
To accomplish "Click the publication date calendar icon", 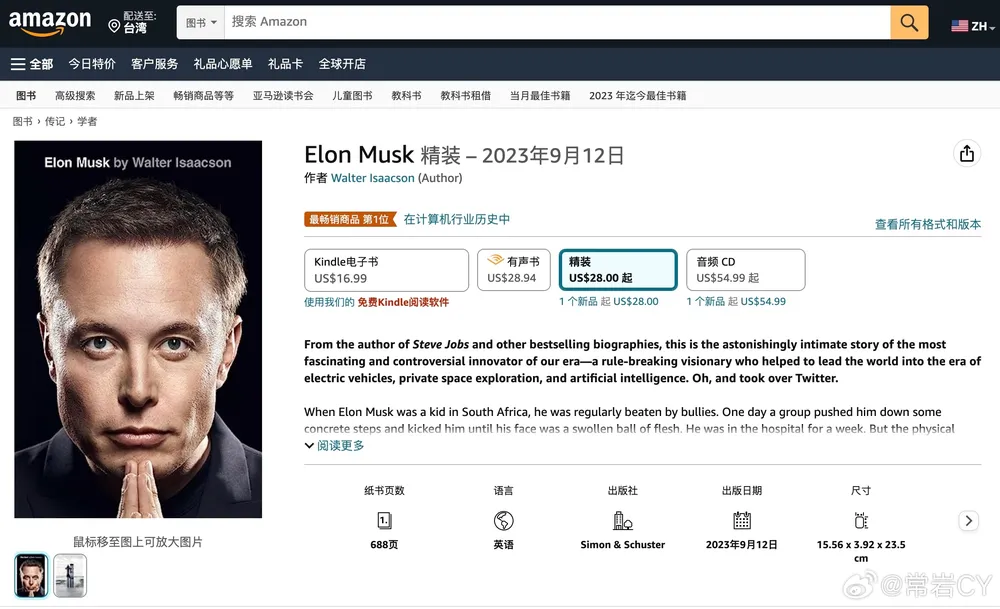I will 741,521.
